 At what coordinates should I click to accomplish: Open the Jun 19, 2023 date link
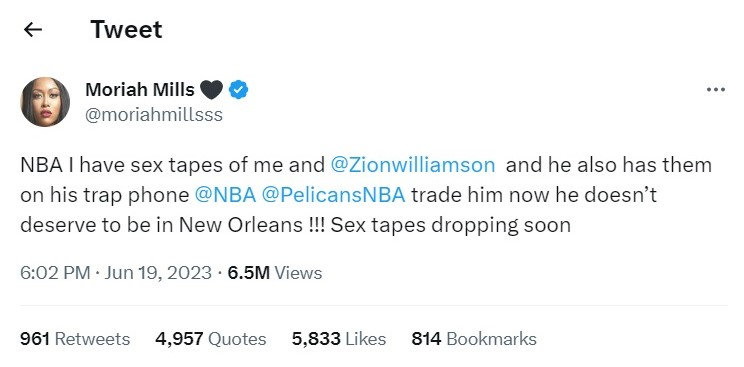click(158, 273)
